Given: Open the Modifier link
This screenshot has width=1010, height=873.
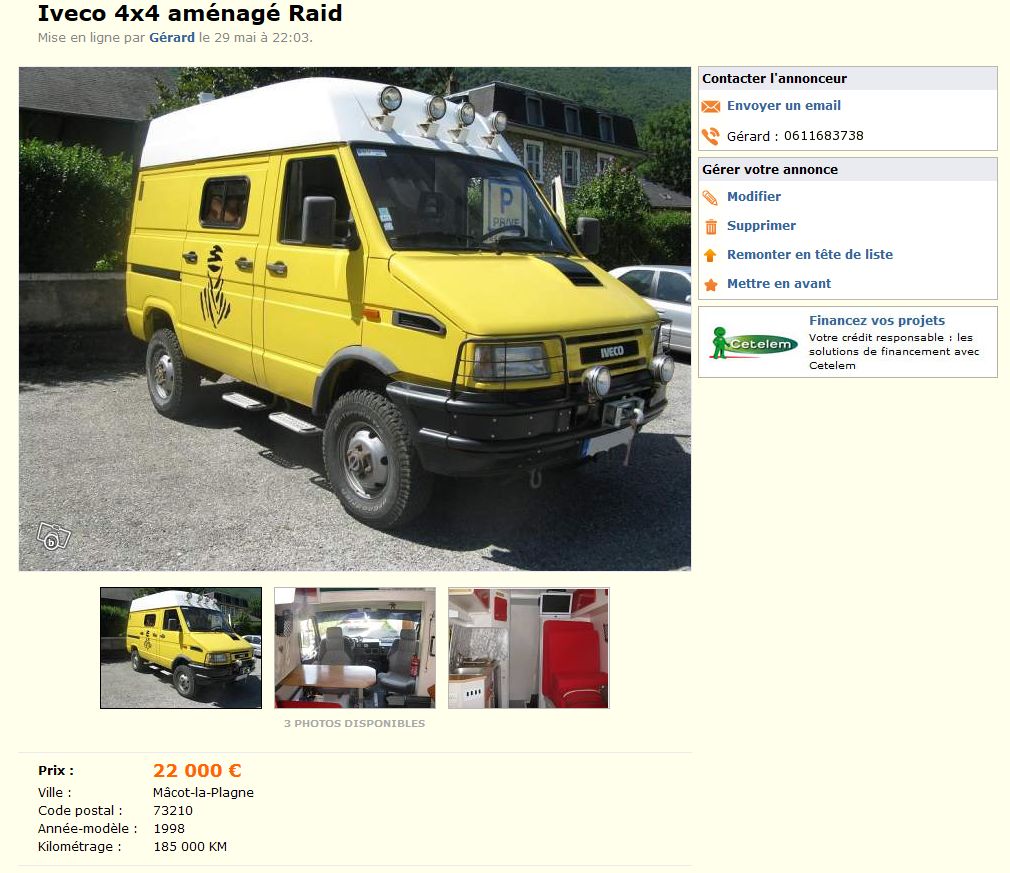Looking at the screenshot, I should click(x=754, y=197).
